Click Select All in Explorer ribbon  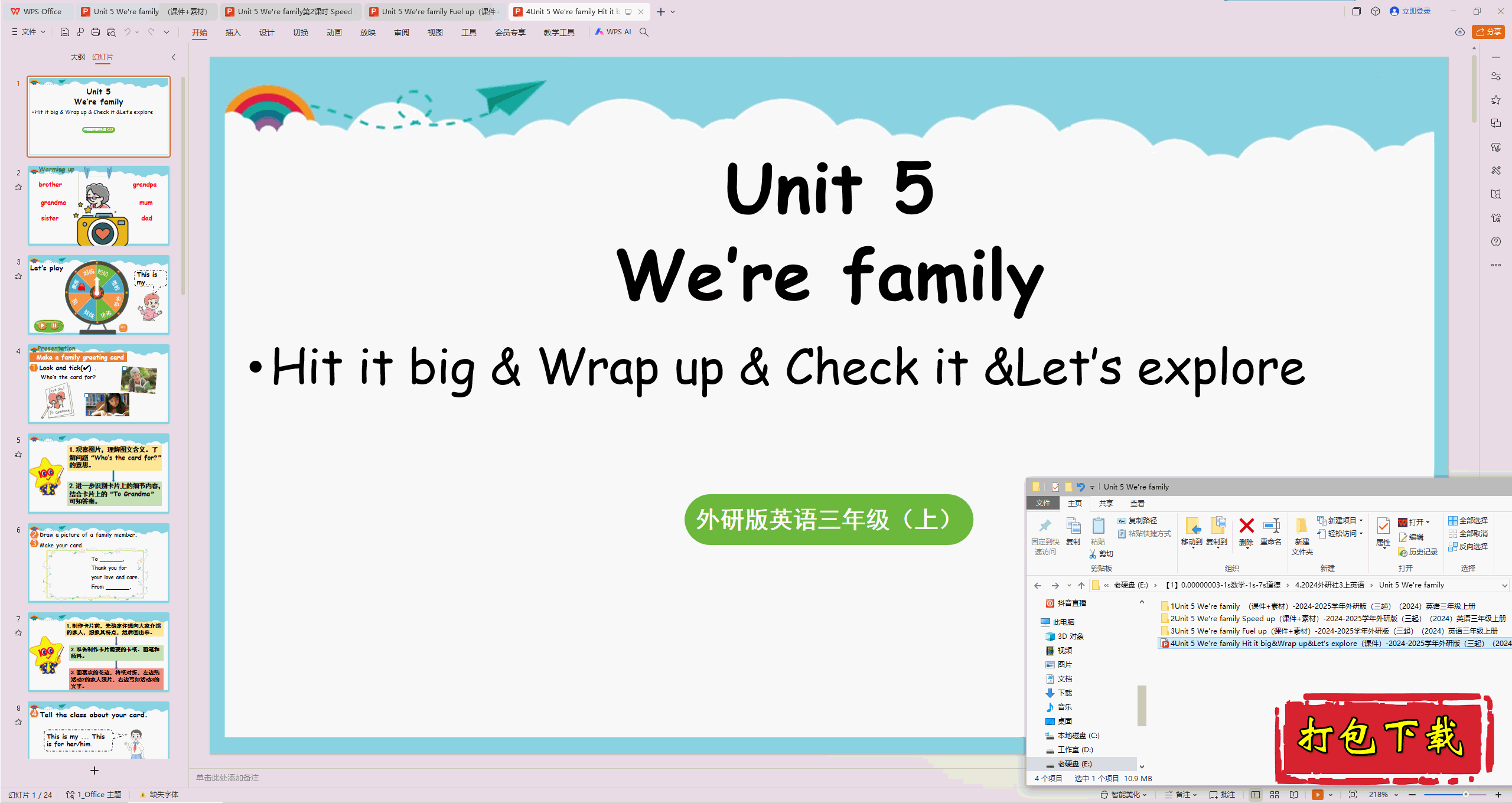(x=1468, y=520)
